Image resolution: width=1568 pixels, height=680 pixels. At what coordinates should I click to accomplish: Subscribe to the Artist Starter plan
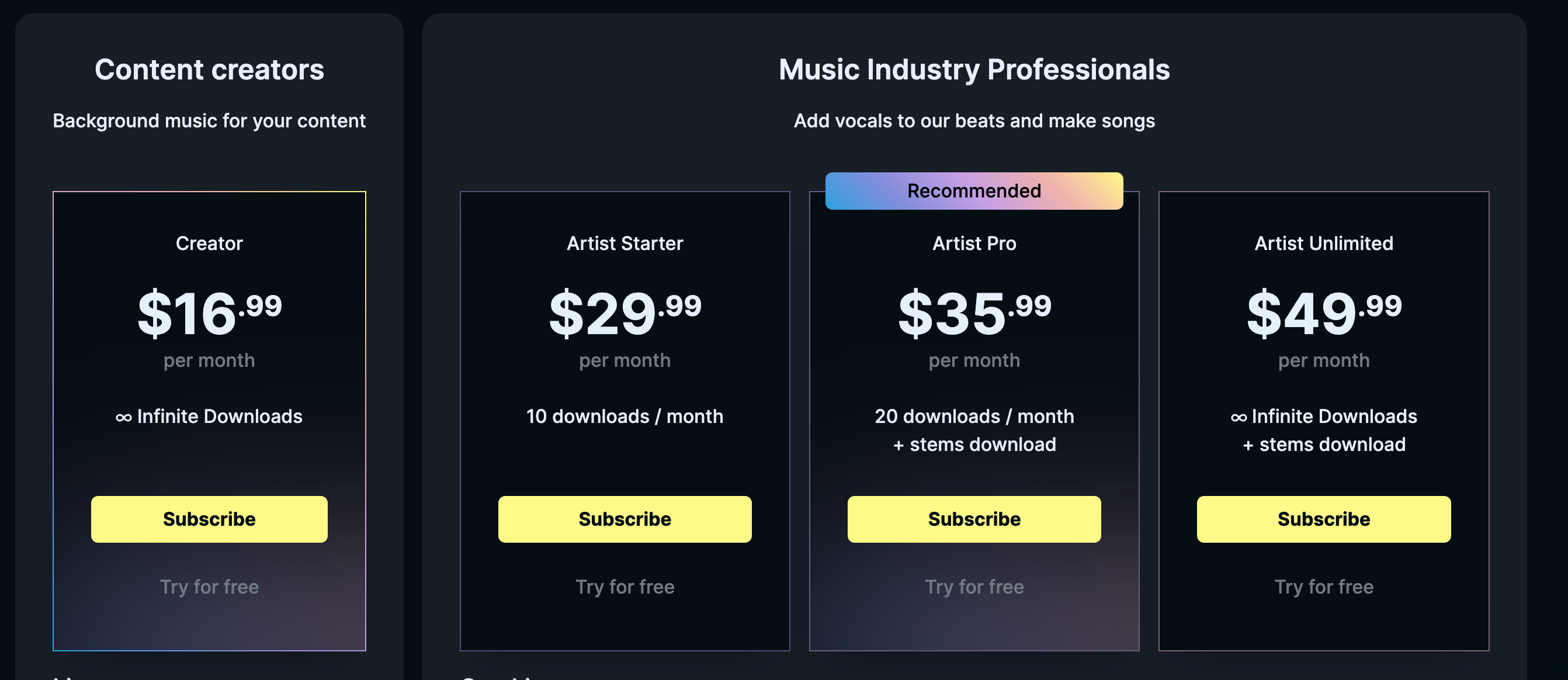point(625,519)
